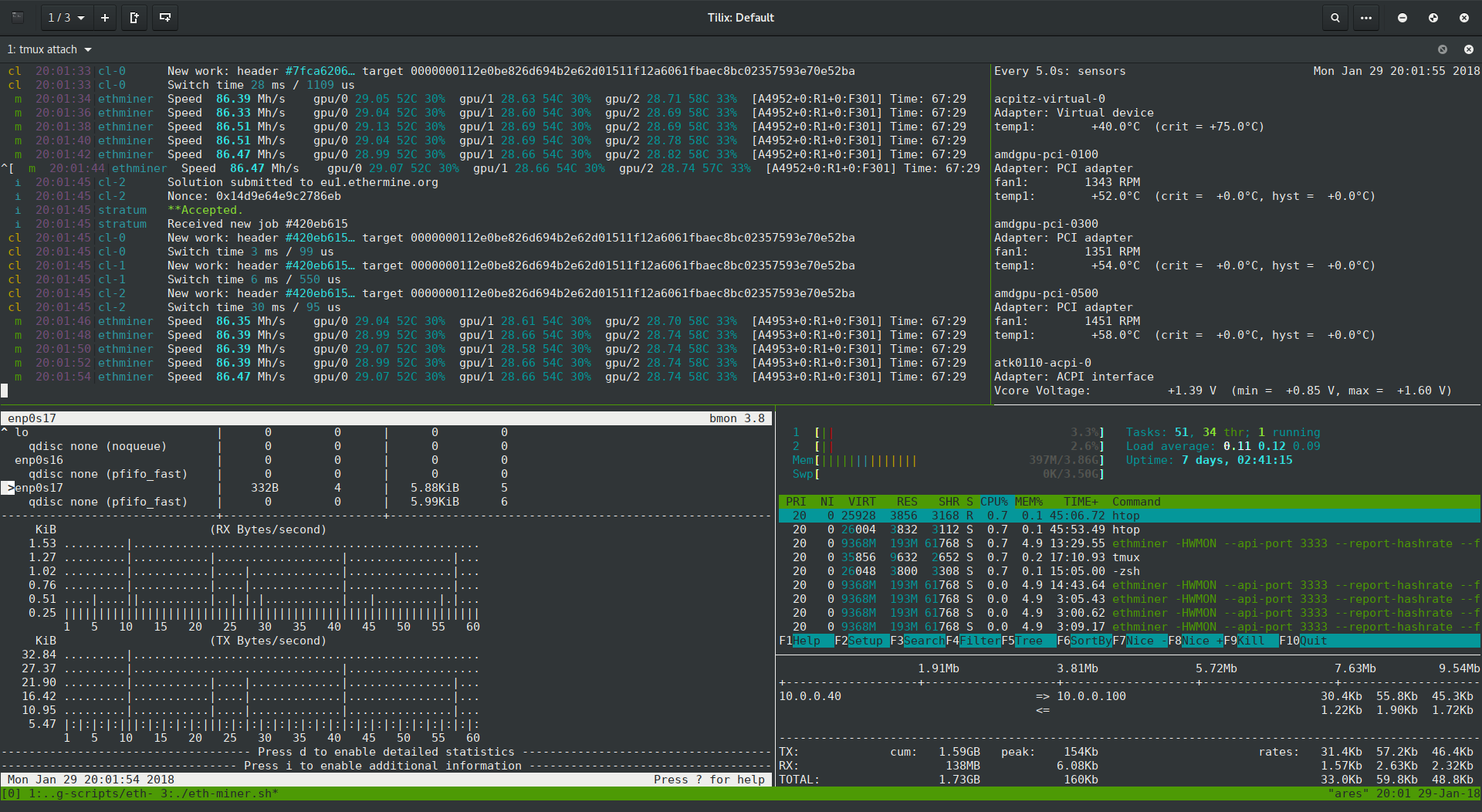Minimize the Tilix window

[1402, 17]
